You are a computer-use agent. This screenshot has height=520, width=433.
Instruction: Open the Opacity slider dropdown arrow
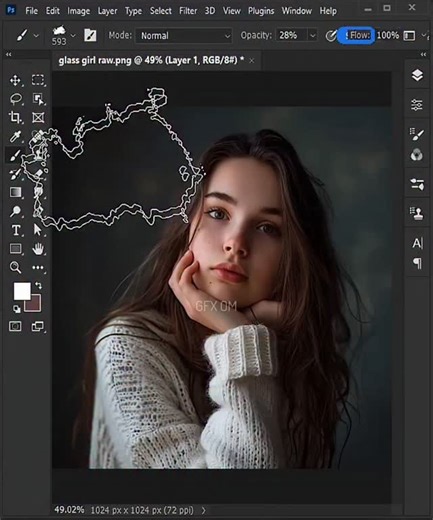313,35
